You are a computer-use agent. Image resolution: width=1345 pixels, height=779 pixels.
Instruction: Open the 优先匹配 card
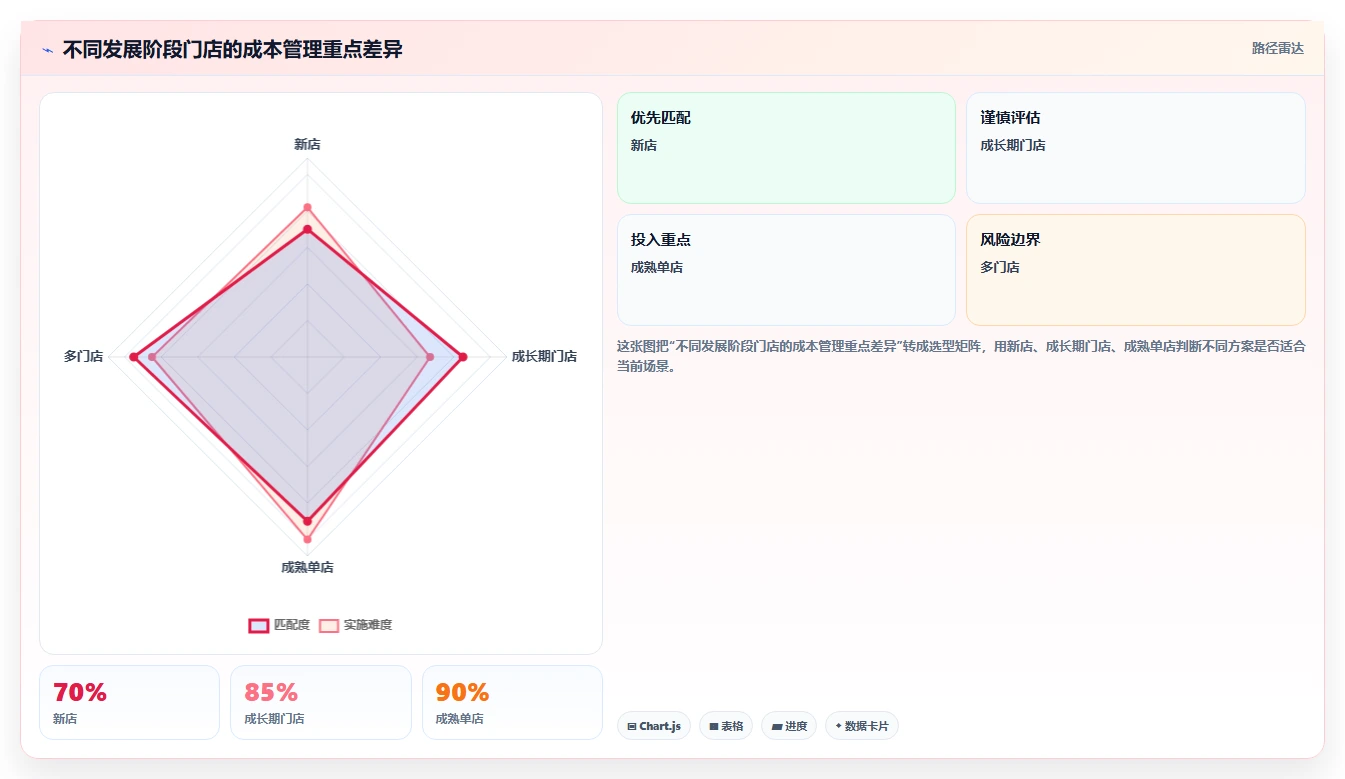(x=786, y=148)
